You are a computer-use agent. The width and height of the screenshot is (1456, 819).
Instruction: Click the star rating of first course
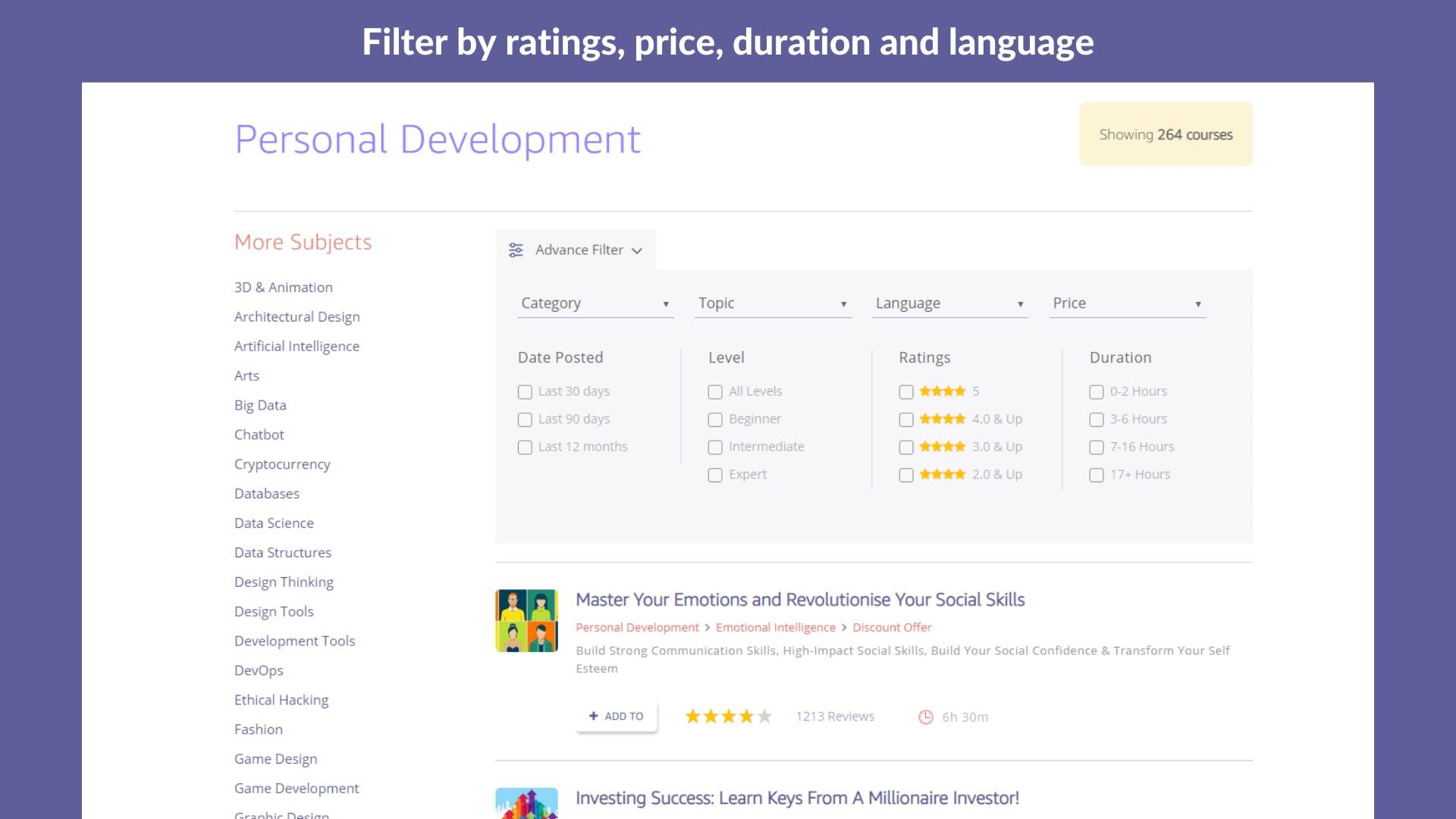coord(728,717)
